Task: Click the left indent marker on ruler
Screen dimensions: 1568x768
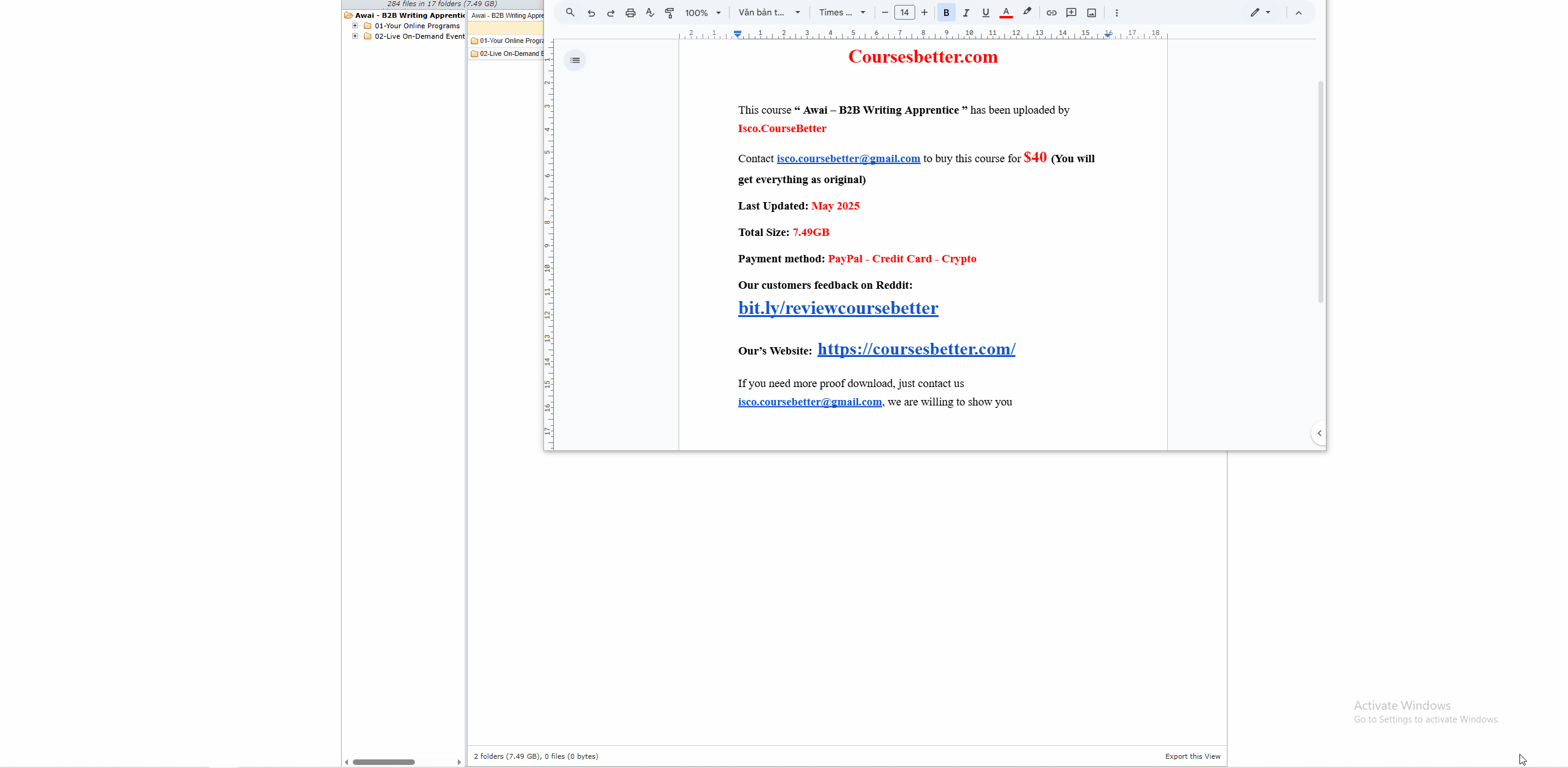Action: pyautogui.click(x=738, y=33)
